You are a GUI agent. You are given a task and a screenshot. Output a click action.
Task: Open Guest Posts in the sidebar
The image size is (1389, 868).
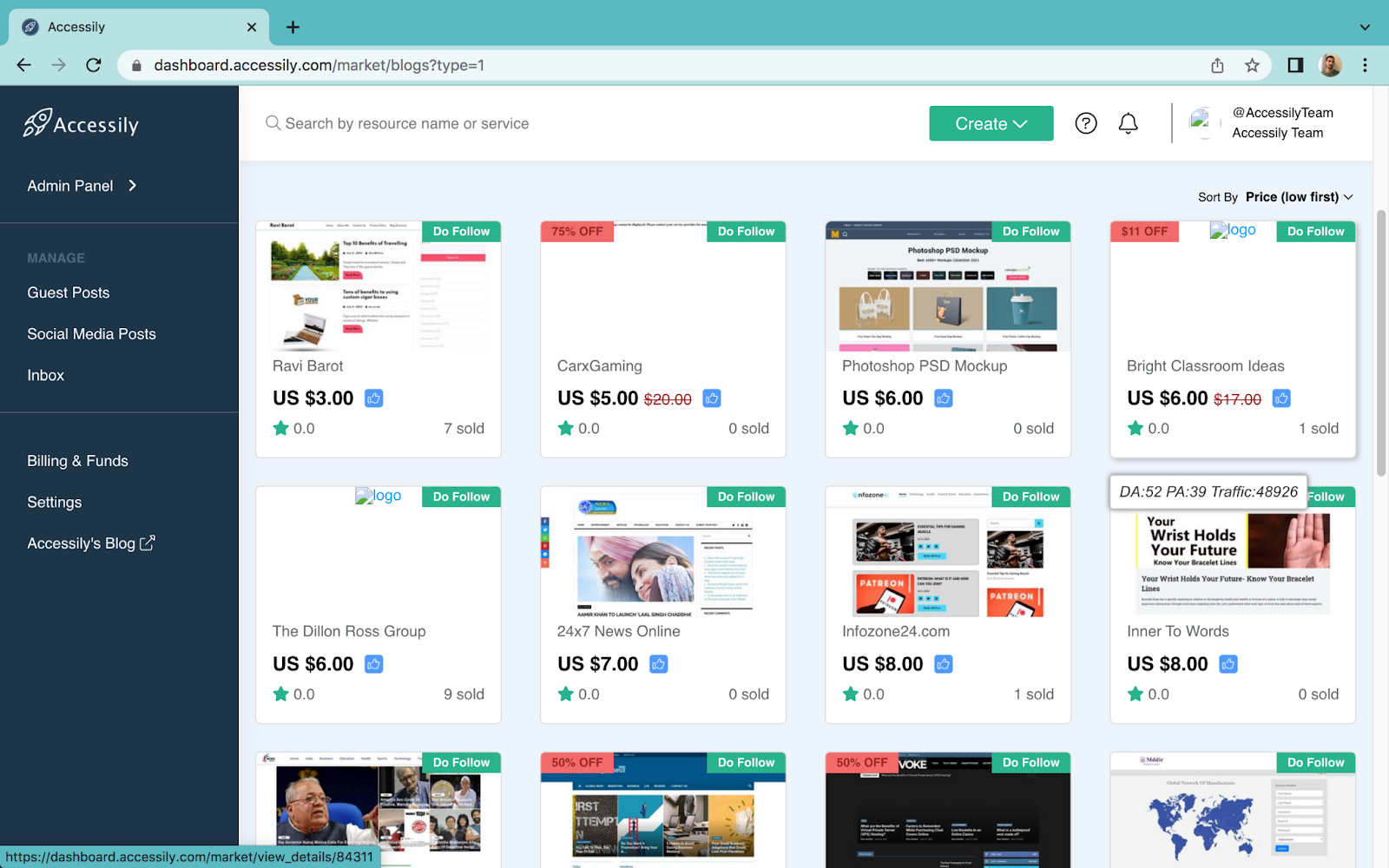pos(69,293)
